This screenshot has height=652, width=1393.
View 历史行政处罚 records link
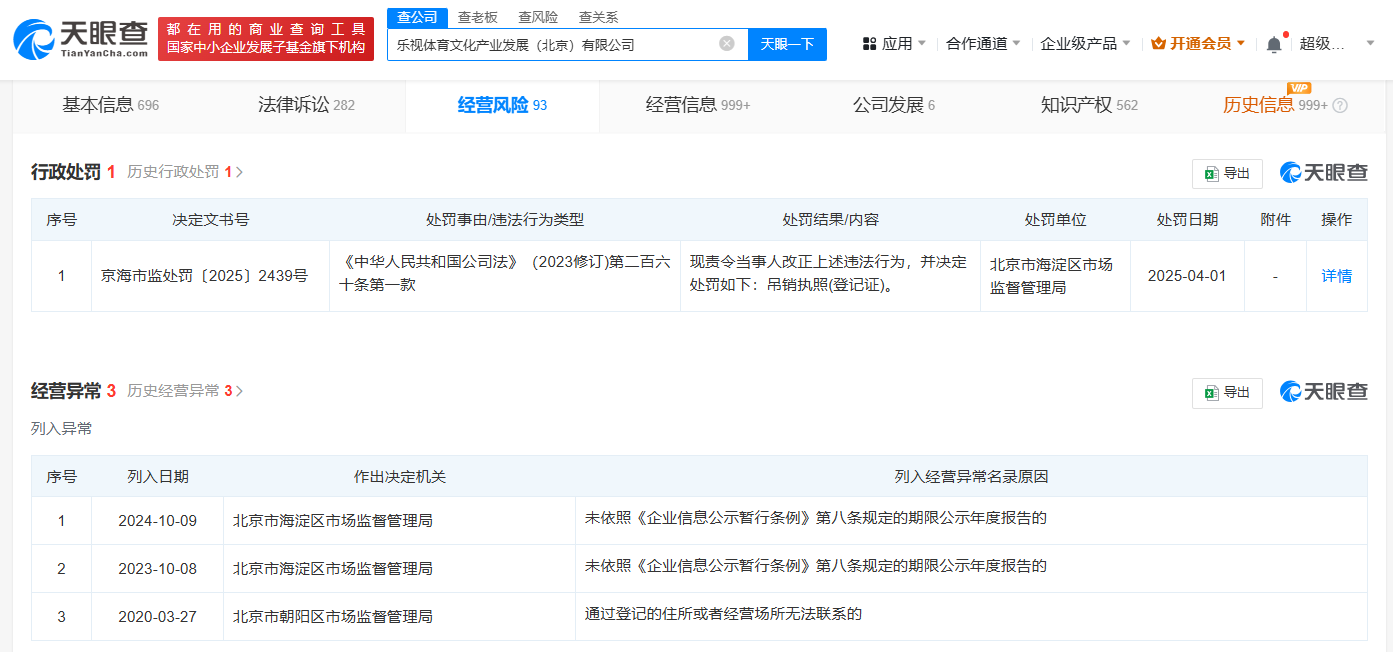[x=184, y=172]
